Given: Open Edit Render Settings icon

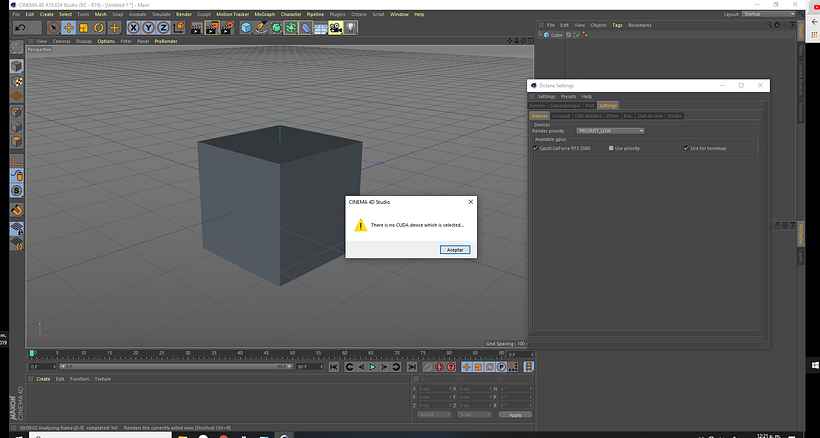Looking at the screenshot, I should coord(227,28).
